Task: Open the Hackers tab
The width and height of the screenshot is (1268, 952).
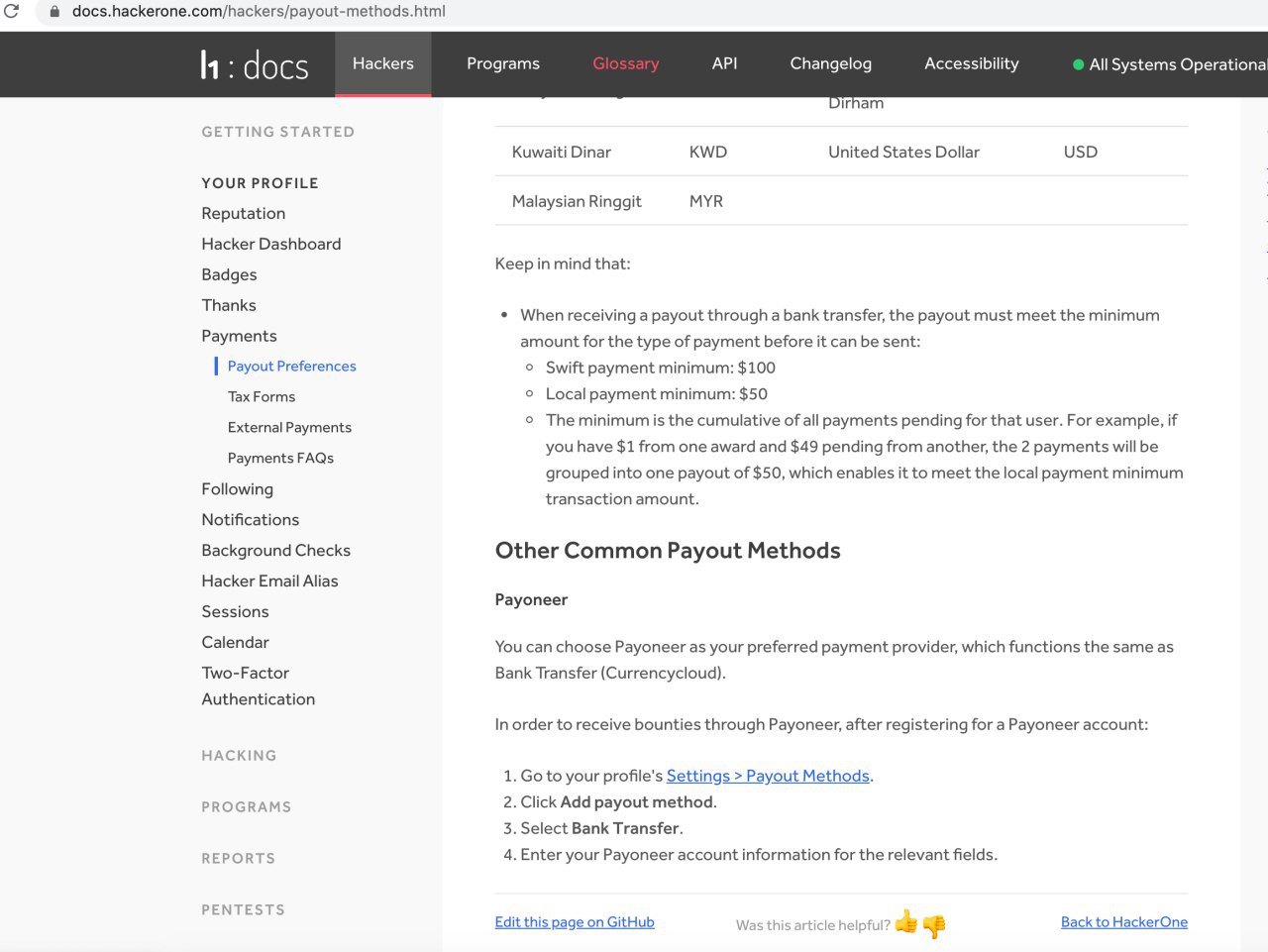Action: (x=383, y=63)
